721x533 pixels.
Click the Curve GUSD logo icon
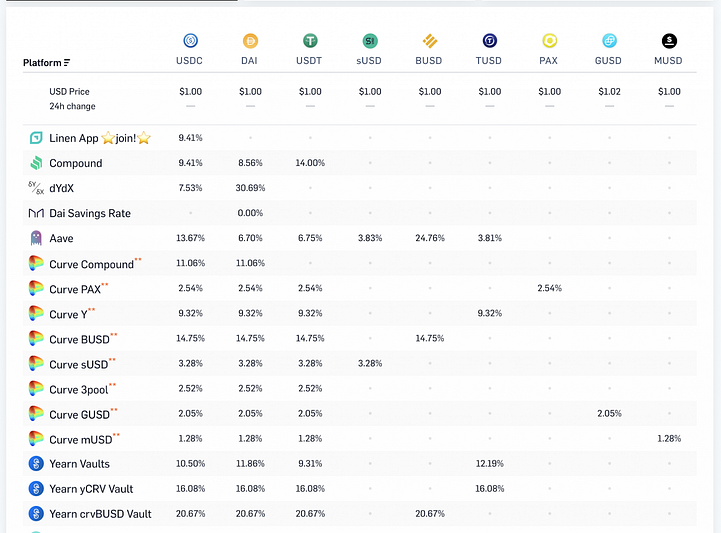pos(36,413)
